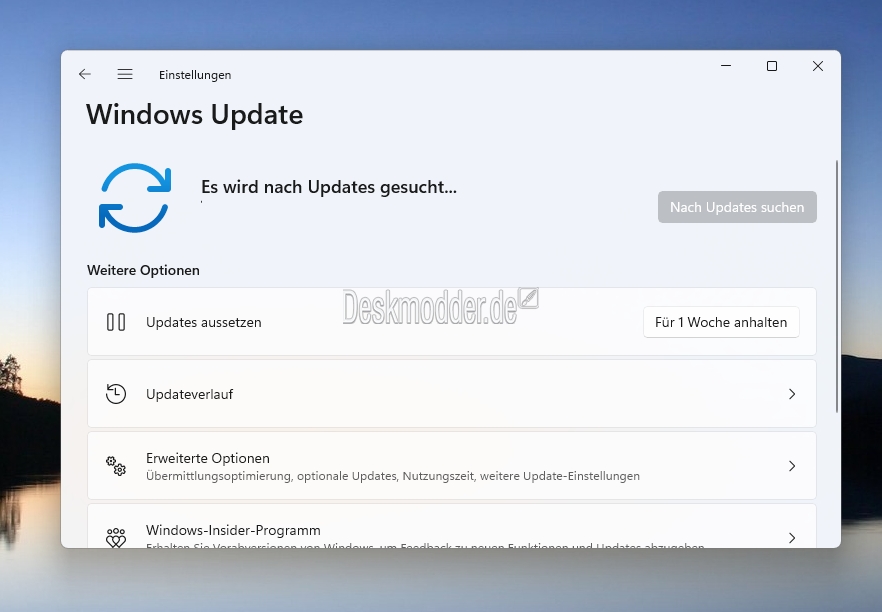Select the Updates aussetzen row
This screenshot has width=882, height=612.
[x=452, y=322]
